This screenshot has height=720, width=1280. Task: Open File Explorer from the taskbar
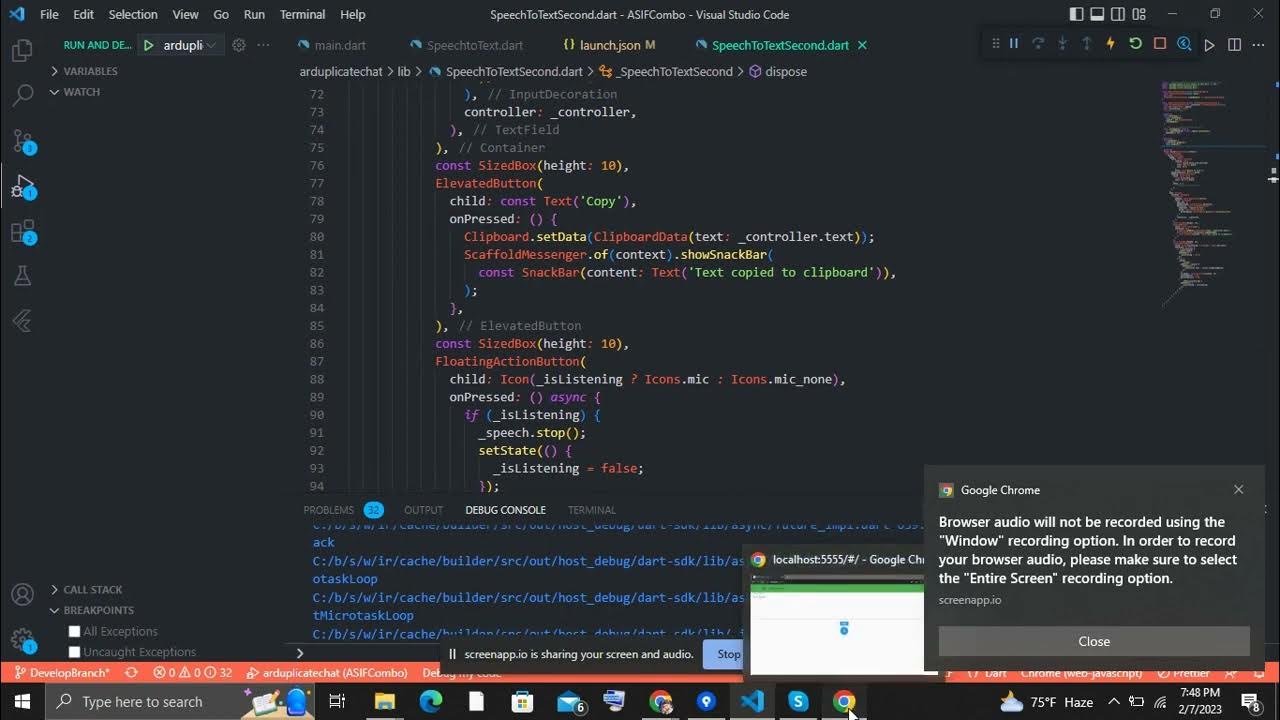pos(385,702)
